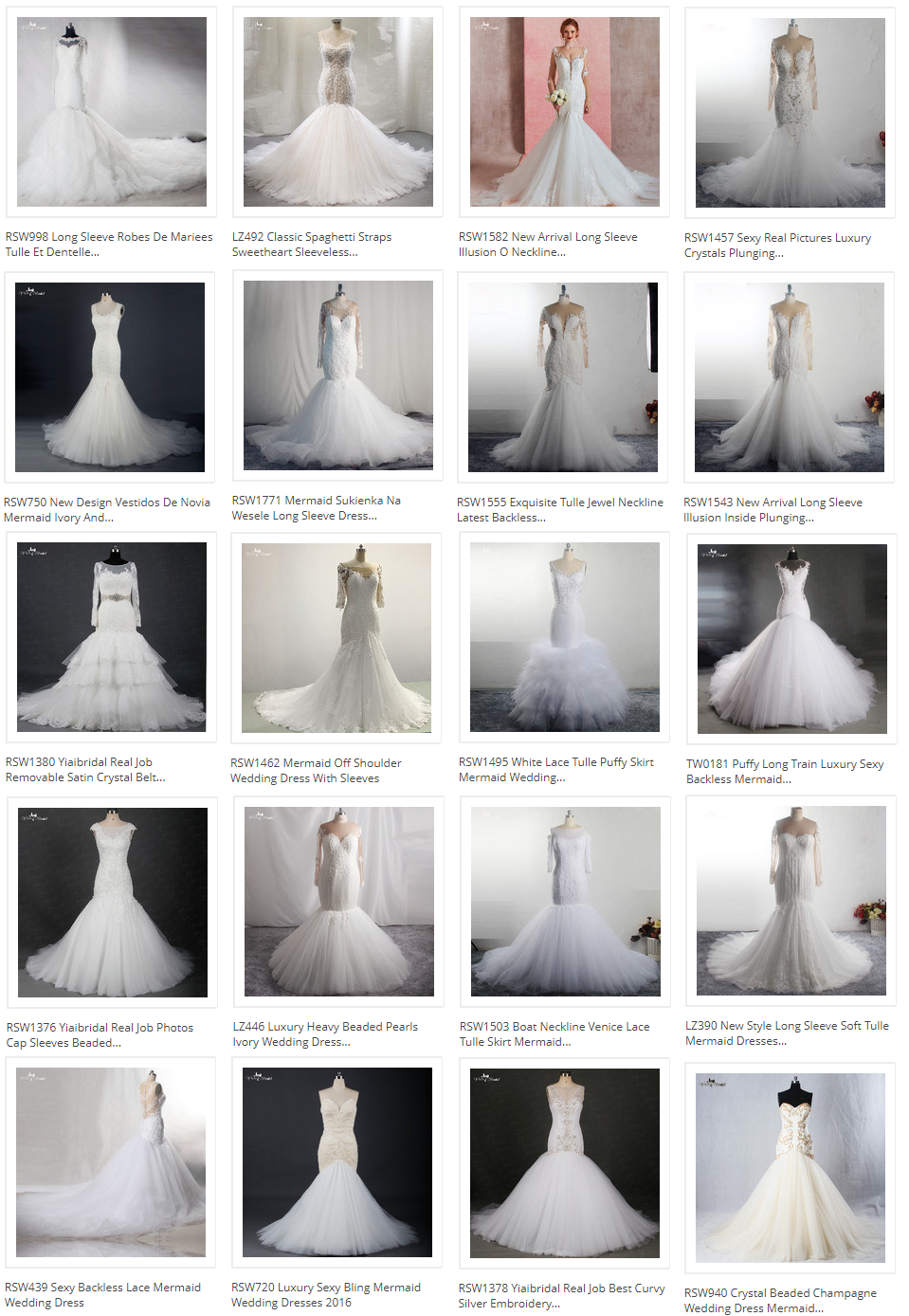
Task: Select the RSW750 New Design dress image
Action: coord(110,376)
